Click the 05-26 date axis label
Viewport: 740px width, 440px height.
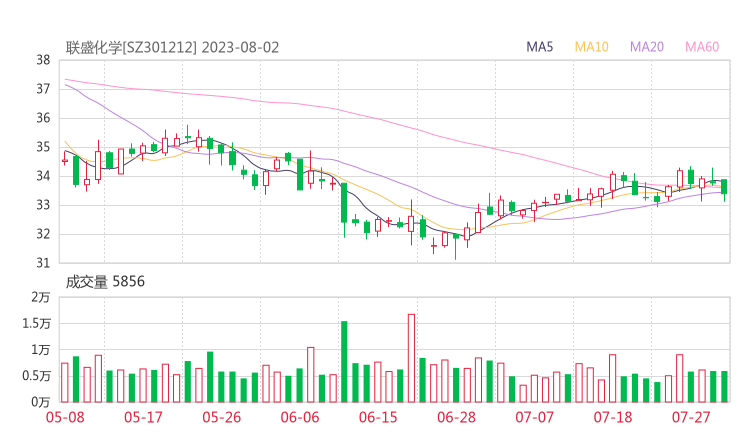[x=222, y=417]
